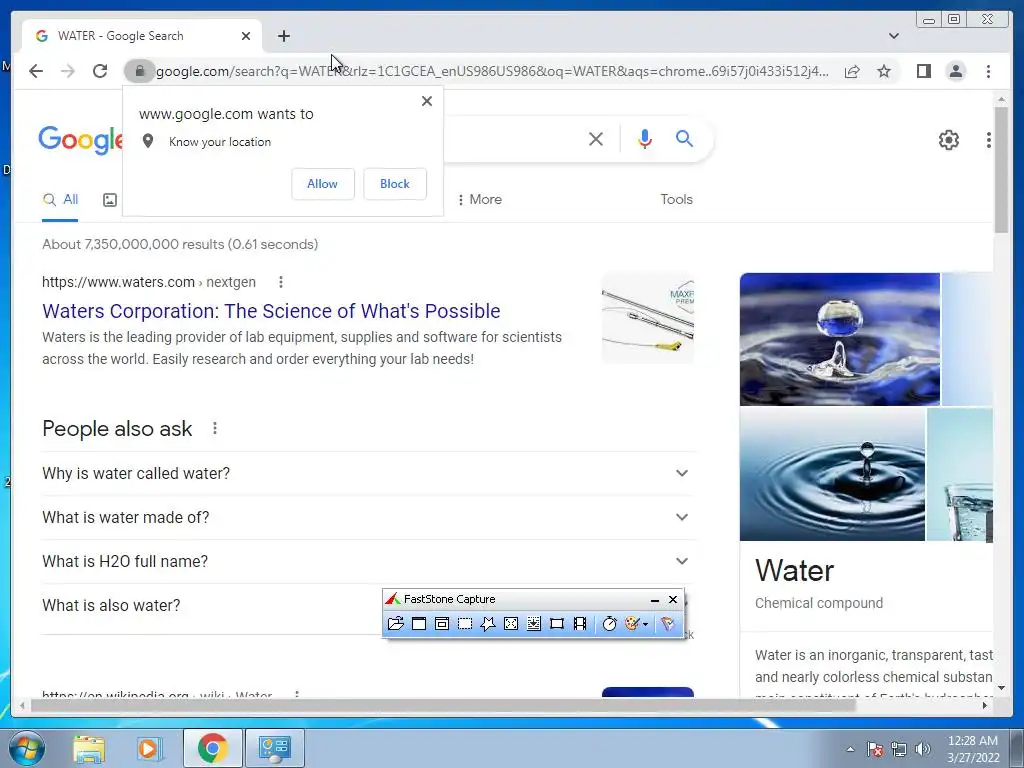Open file in FastStone Capture editor
This screenshot has width=1024, height=768.
(396, 624)
